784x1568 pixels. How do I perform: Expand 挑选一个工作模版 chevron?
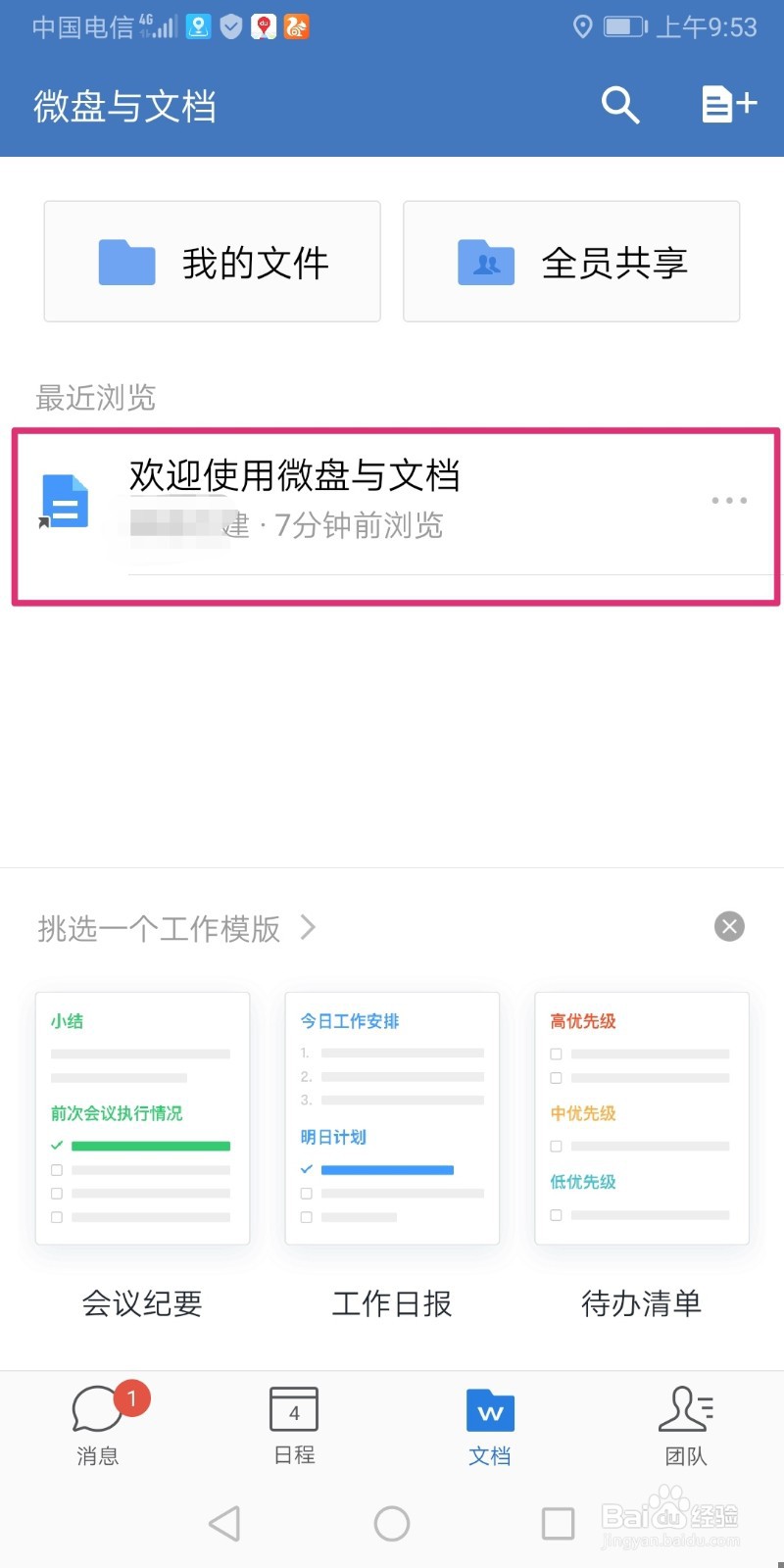coord(309,927)
